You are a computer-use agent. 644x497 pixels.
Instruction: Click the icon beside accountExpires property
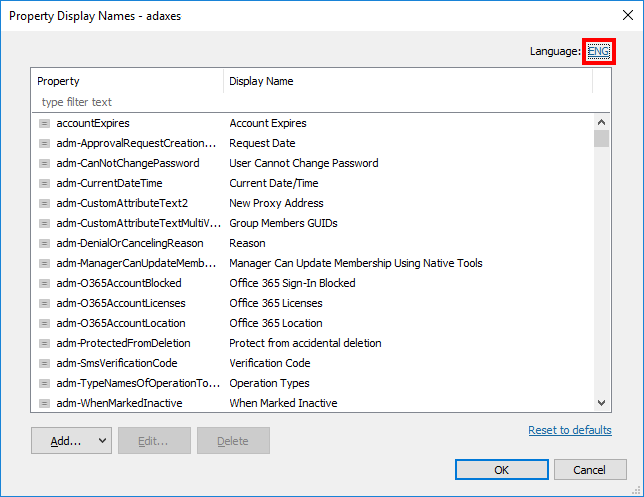pyautogui.click(x=44, y=123)
